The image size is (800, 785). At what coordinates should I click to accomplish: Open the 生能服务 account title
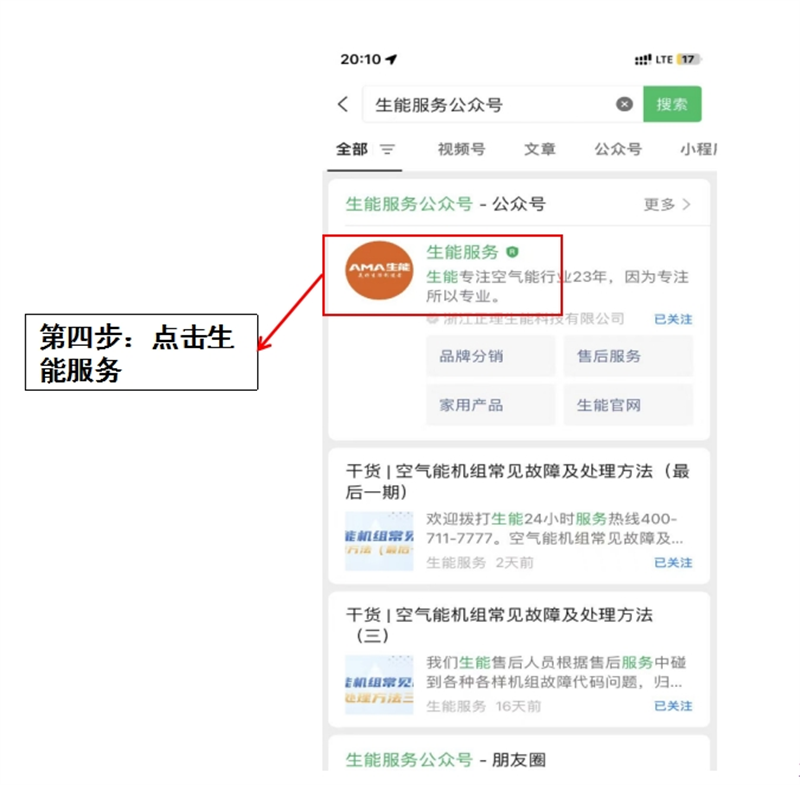(x=462, y=252)
